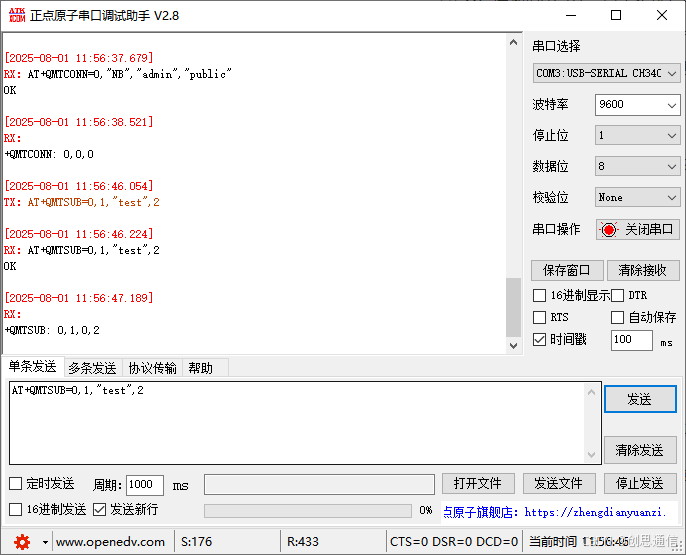The height and width of the screenshot is (555, 686).
Task: Click CTS=0 DSR=0 DCD=0 status
Action: (x=454, y=542)
